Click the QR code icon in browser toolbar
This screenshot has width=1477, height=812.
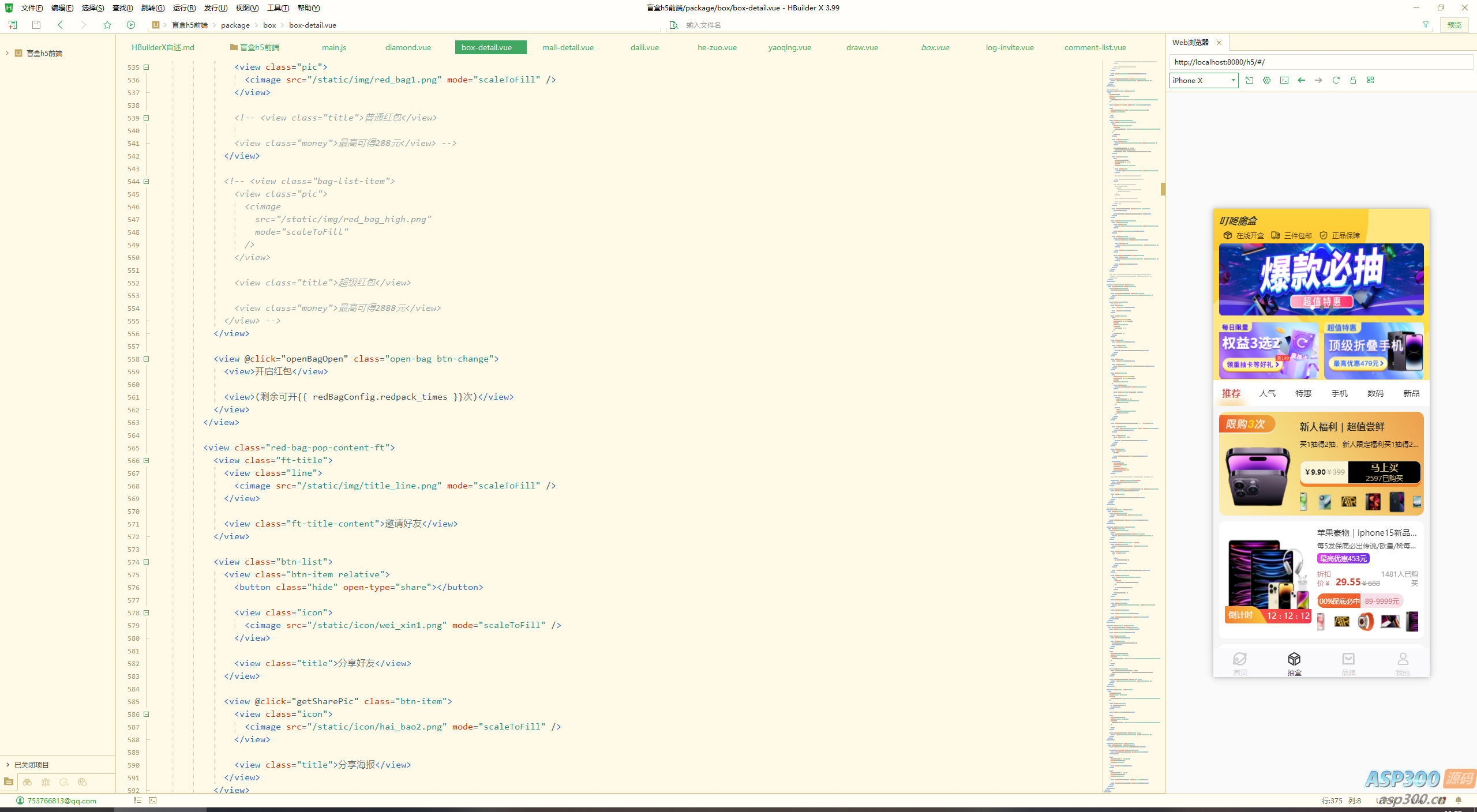click(1371, 80)
